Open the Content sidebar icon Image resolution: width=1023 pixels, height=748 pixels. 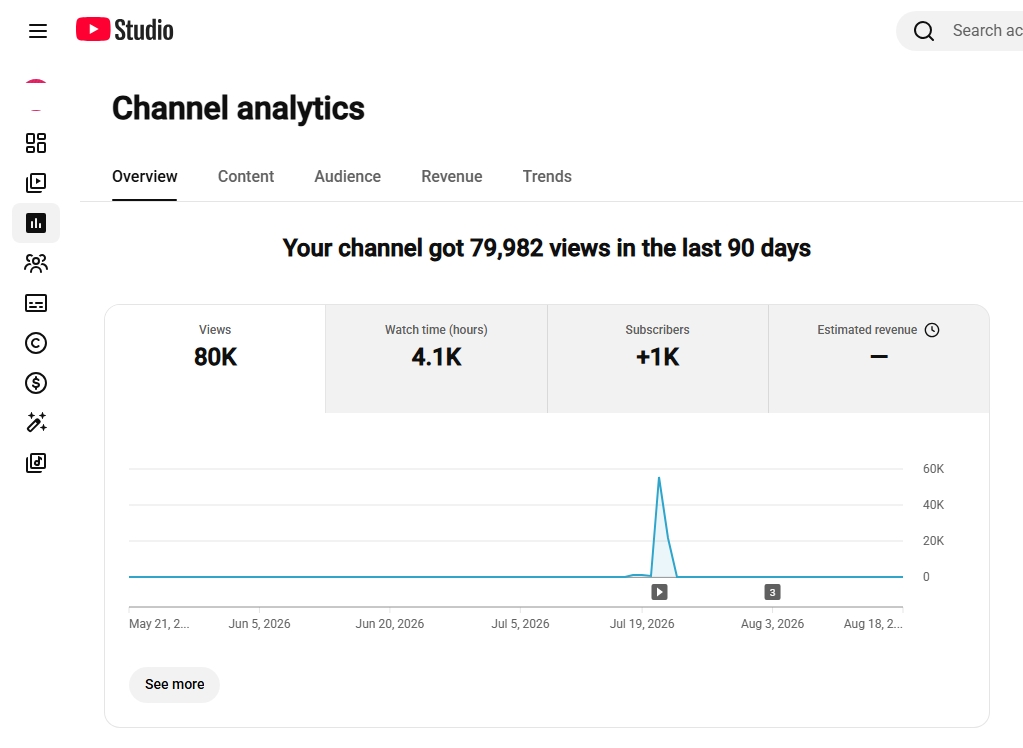(36, 183)
